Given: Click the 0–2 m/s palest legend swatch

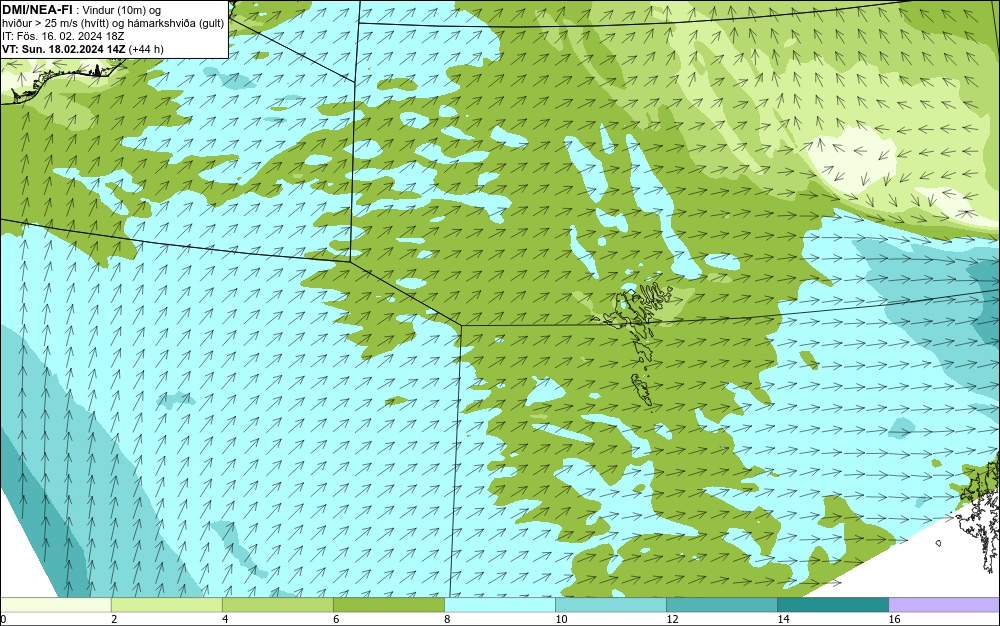Looking at the screenshot, I should pyautogui.click(x=55, y=604).
